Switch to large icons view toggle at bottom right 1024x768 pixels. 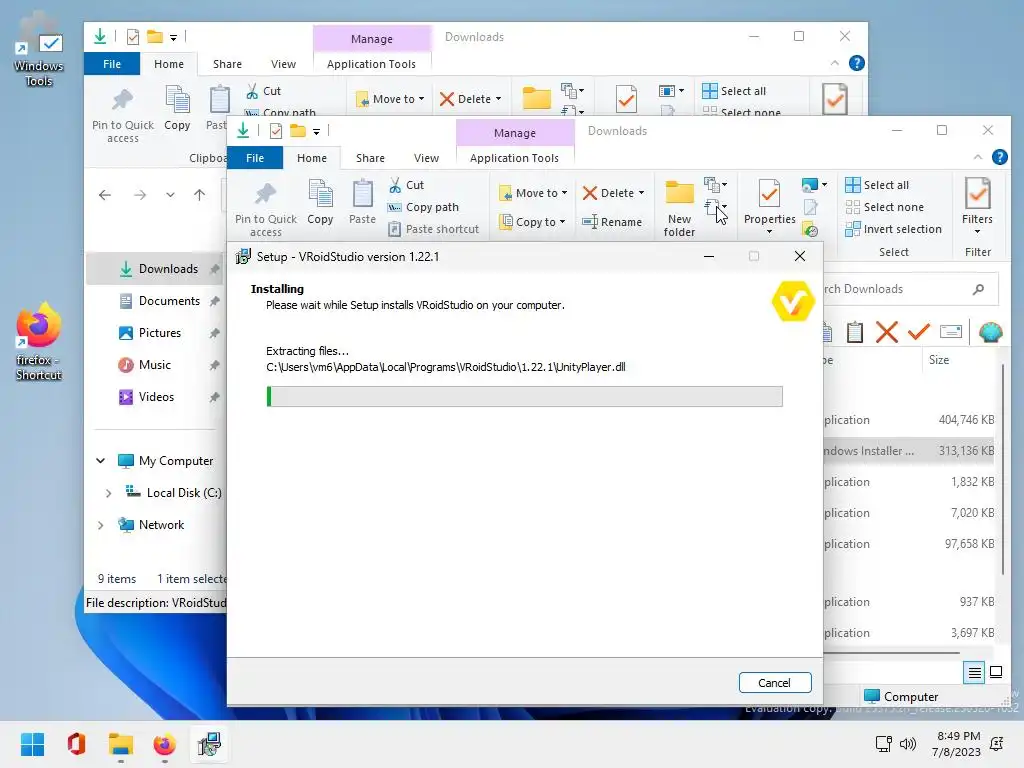pos(996,672)
